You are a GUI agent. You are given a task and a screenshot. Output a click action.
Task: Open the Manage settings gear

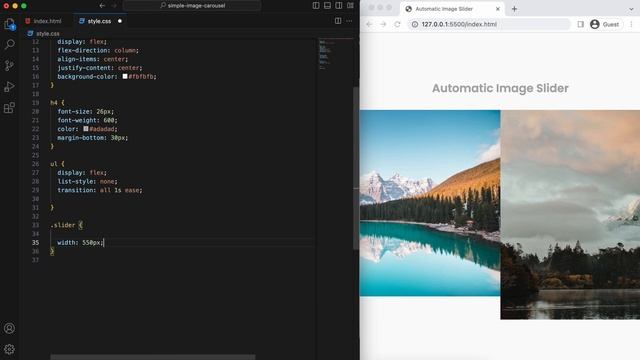9,349
